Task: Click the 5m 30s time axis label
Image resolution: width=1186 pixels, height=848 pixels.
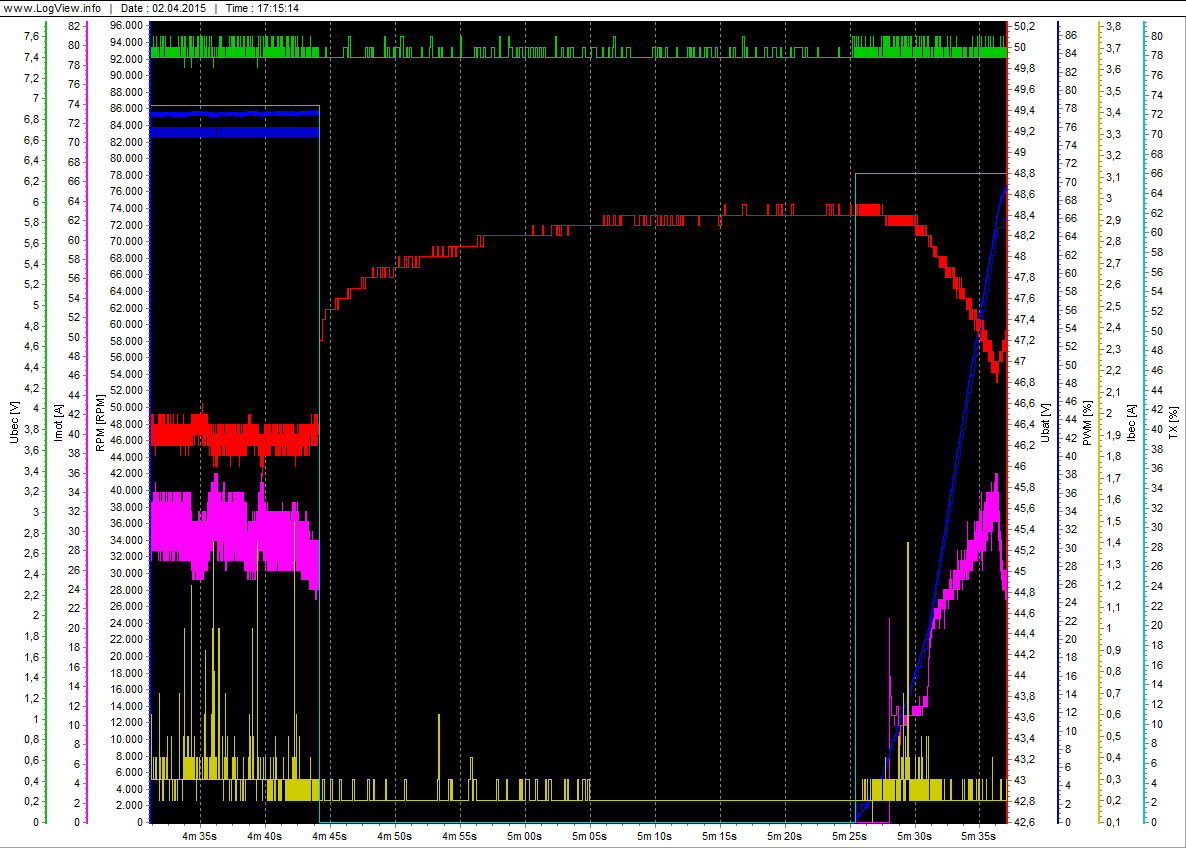Action: [x=915, y=836]
